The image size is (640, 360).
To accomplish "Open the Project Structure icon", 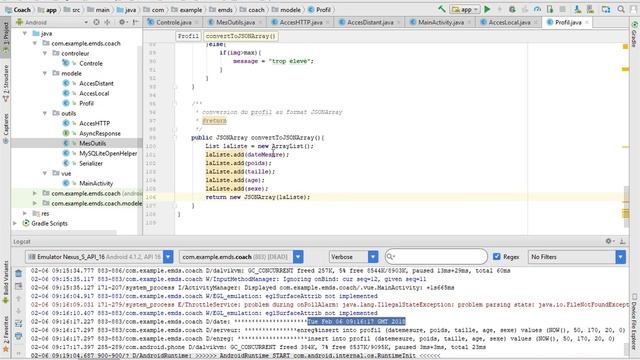I will (606, 9).
